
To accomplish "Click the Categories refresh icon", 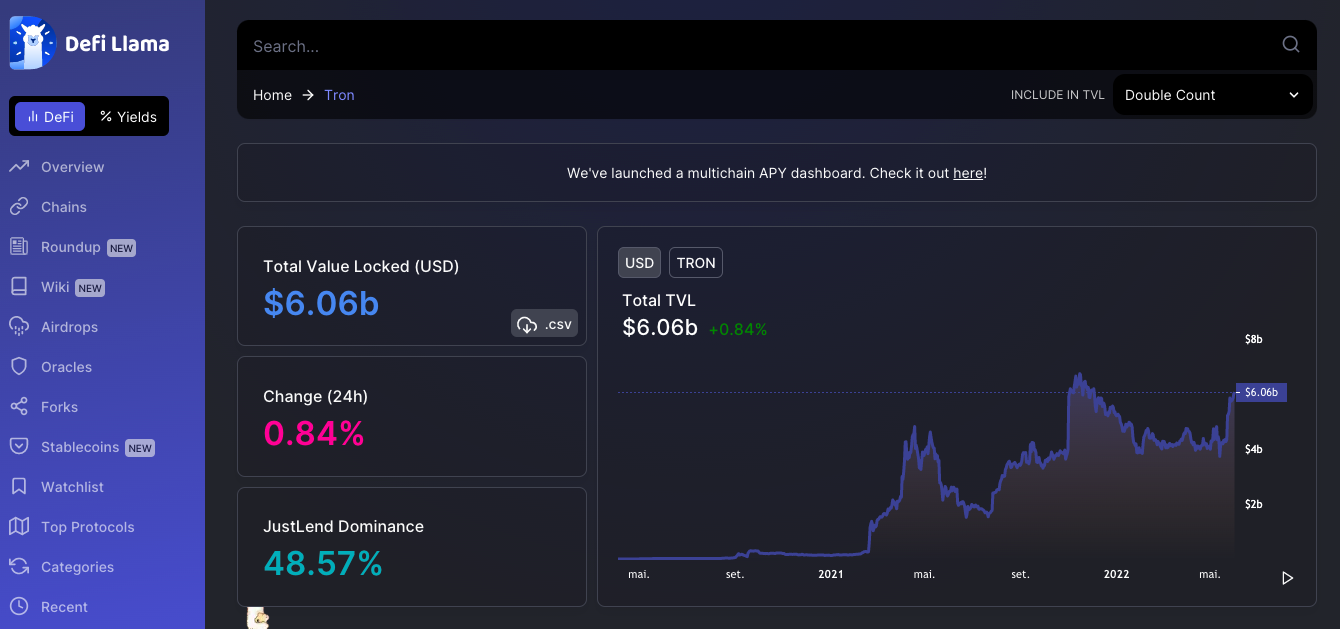I will pyautogui.click(x=19, y=567).
